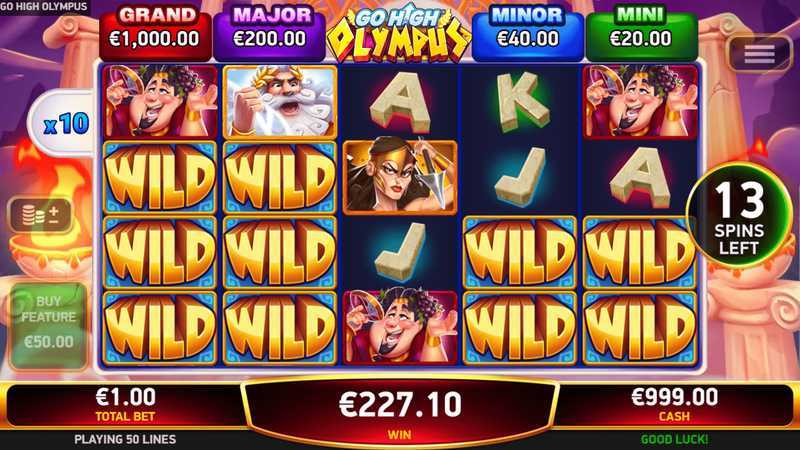Screen dimensions: 800x450
Task: Select the A symbol on reel three
Action: [x=400, y=103]
